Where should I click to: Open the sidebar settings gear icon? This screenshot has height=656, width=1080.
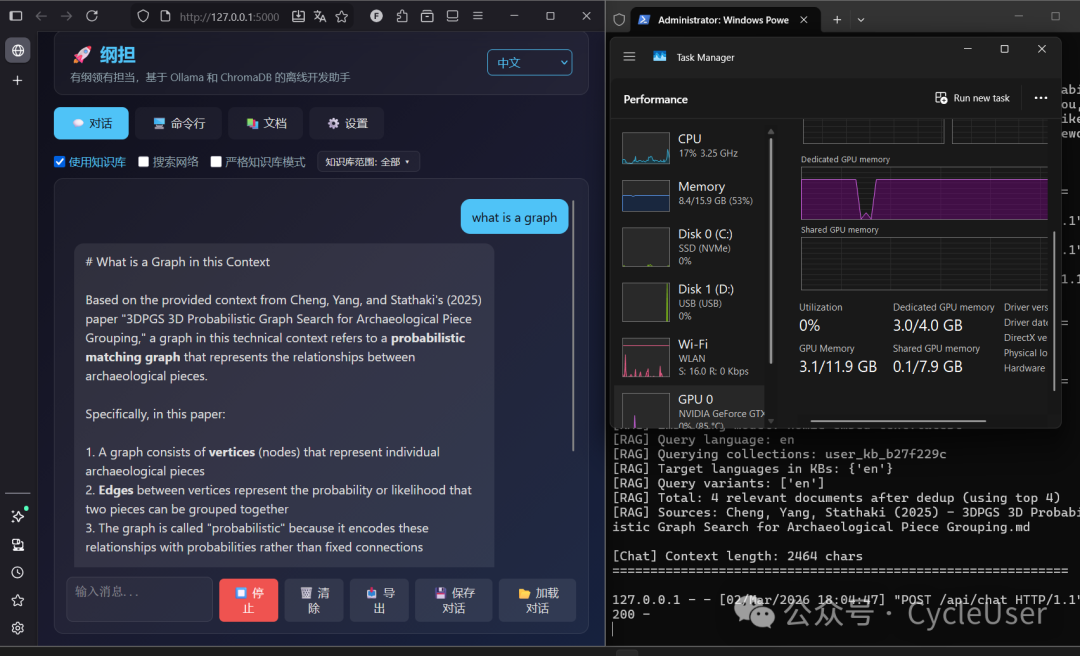(18, 628)
